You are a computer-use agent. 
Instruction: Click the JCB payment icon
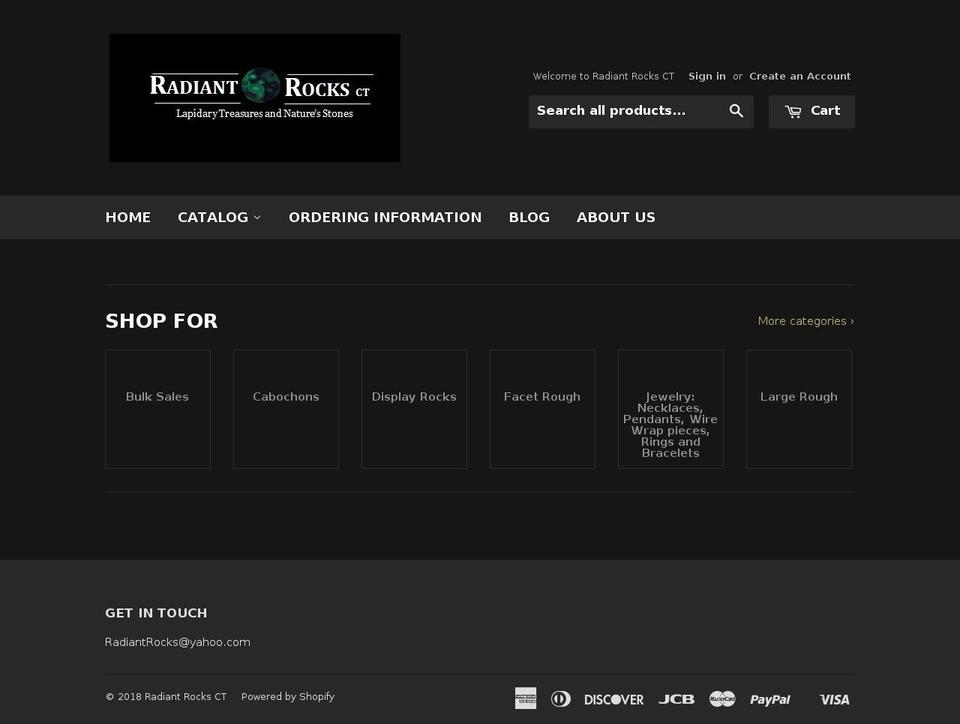(677, 699)
